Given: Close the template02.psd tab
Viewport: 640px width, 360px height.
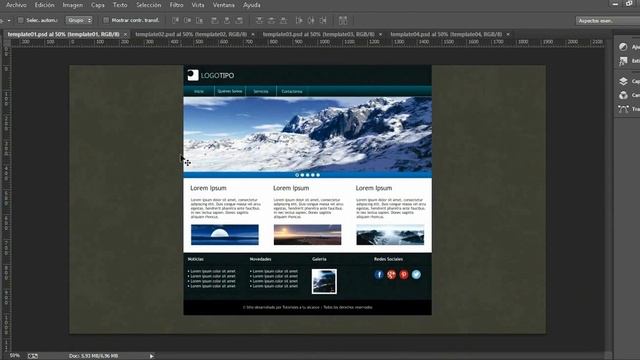Looking at the screenshot, I should tap(253, 34).
